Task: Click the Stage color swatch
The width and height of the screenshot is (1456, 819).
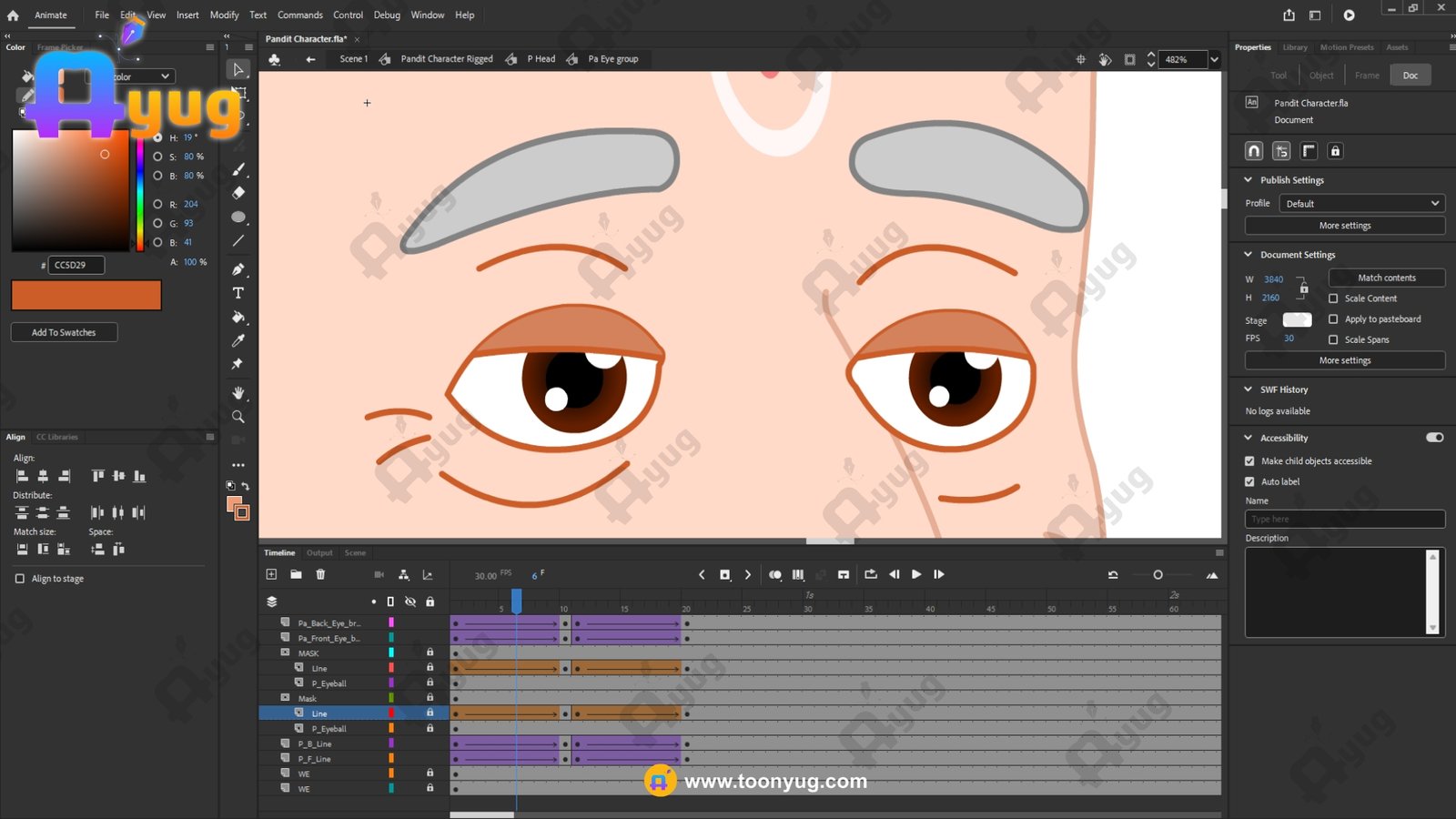Action: (x=1297, y=319)
